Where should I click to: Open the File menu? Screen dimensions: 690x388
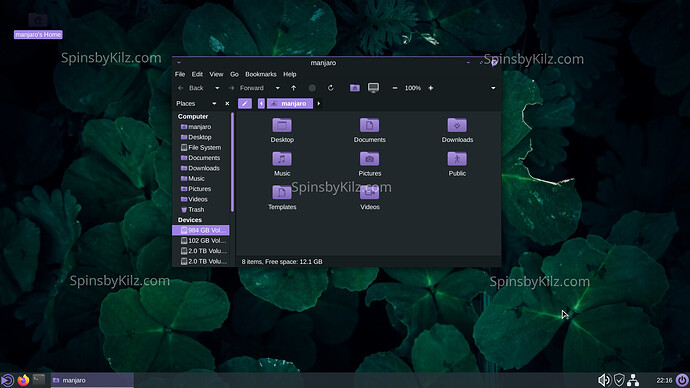tap(180, 74)
